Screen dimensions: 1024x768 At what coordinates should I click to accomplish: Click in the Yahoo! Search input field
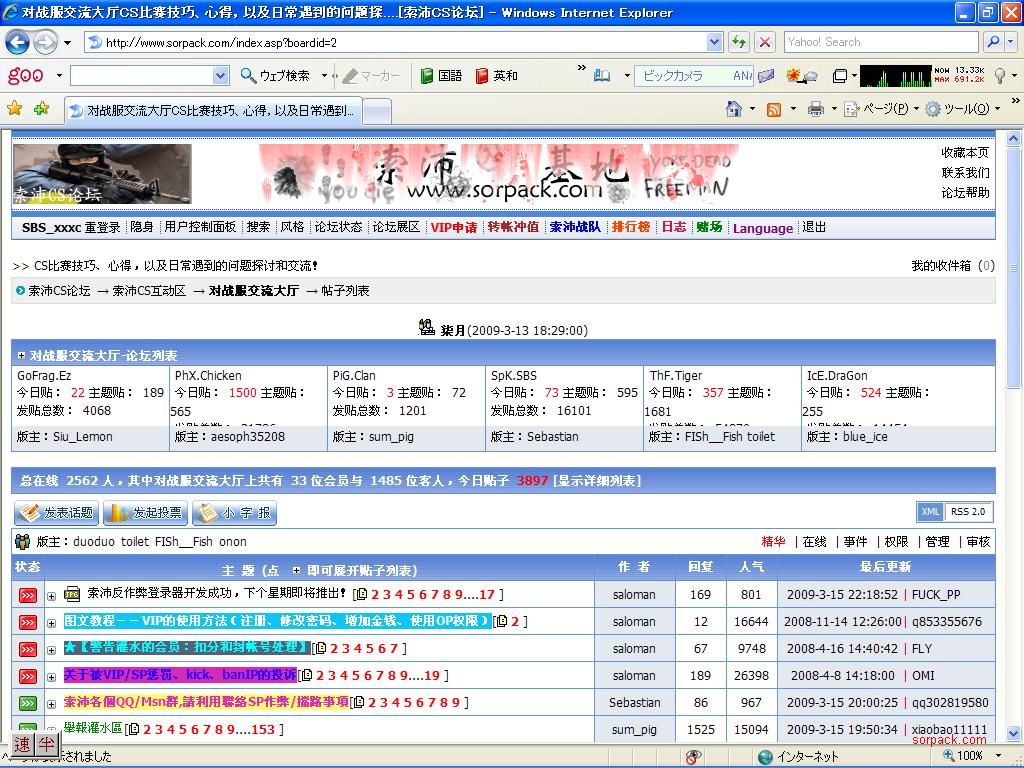click(x=880, y=42)
